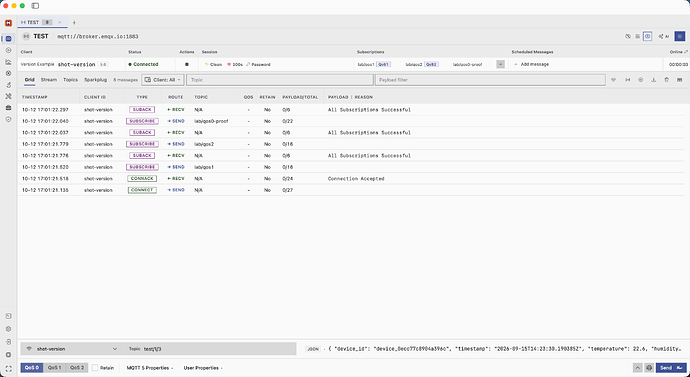The image size is (690, 377).
Task: Expand MQTT 5 Properties
Action: [x=150, y=368]
